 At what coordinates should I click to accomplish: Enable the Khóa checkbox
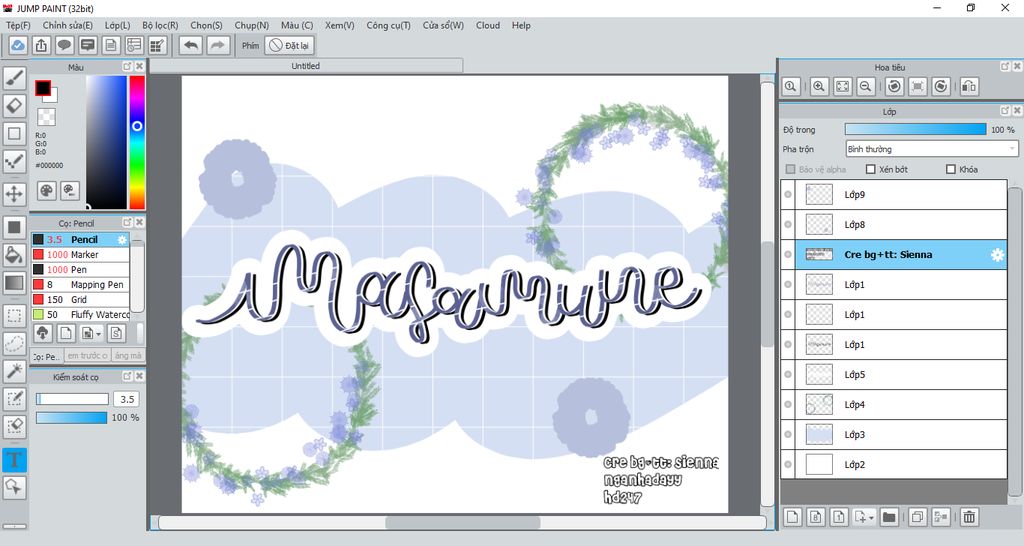tap(951, 169)
